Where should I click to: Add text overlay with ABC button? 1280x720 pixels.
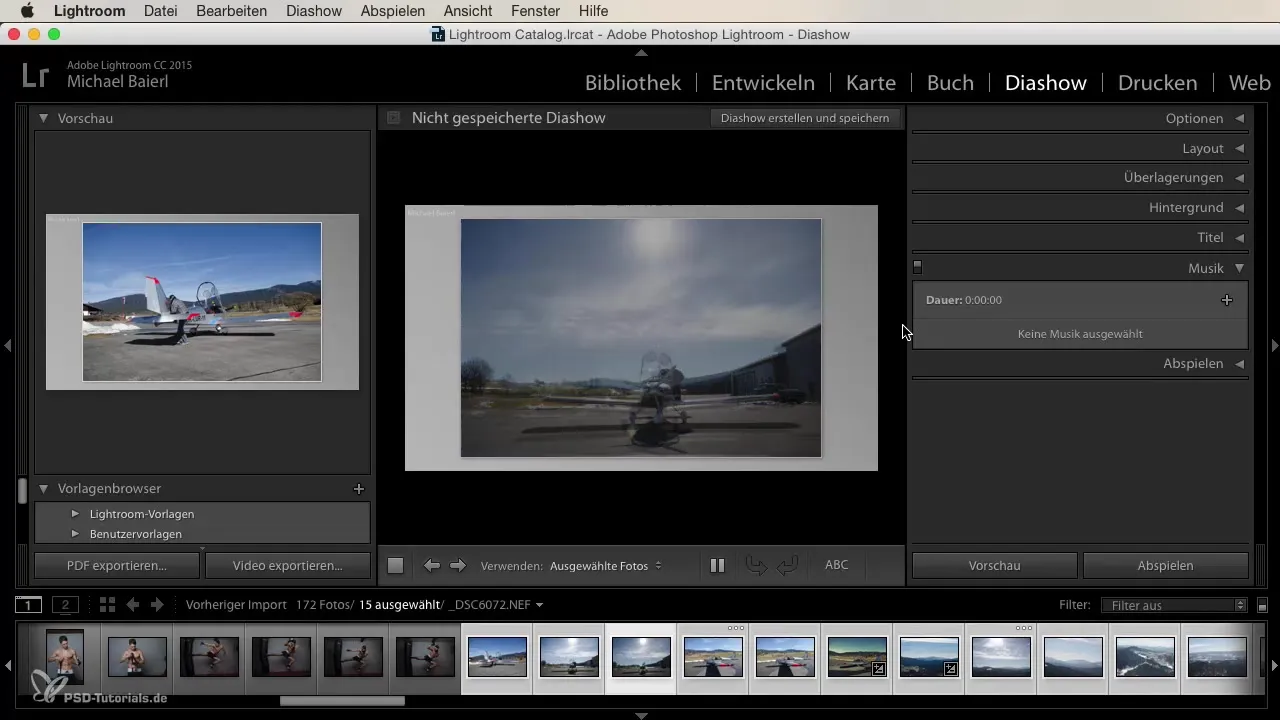836,565
